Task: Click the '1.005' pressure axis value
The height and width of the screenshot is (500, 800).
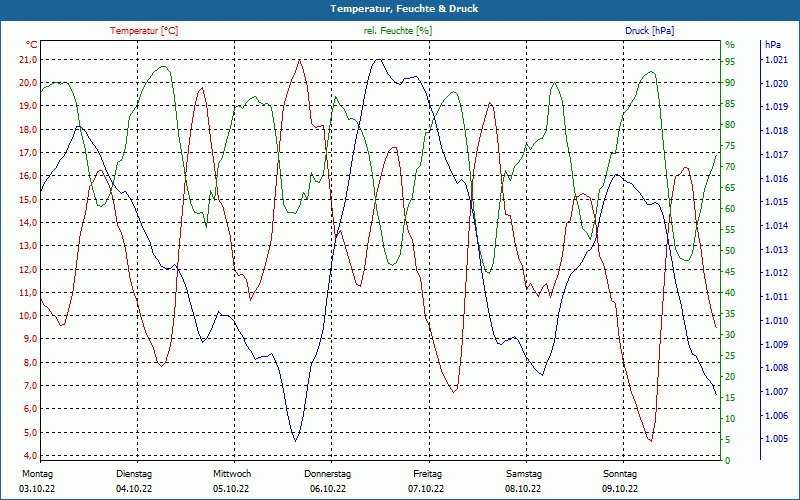Action: click(x=776, y=439)
